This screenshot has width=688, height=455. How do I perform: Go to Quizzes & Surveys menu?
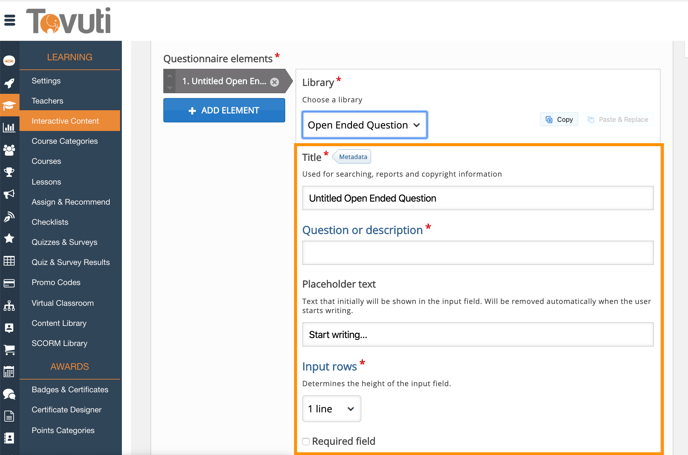[64, 242]
